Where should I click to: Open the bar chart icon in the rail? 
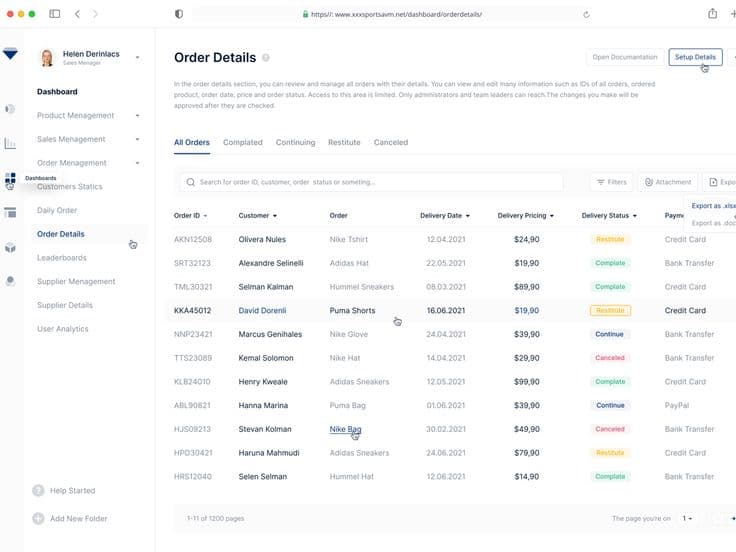[10, 143]
